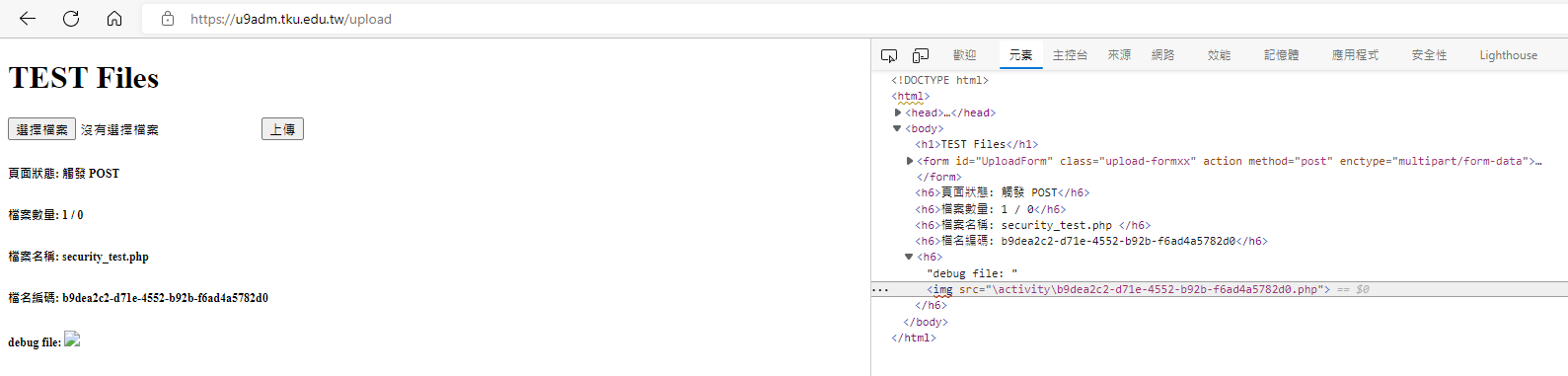
Task: Click the debug file: label on page
Action: point(35,342)
